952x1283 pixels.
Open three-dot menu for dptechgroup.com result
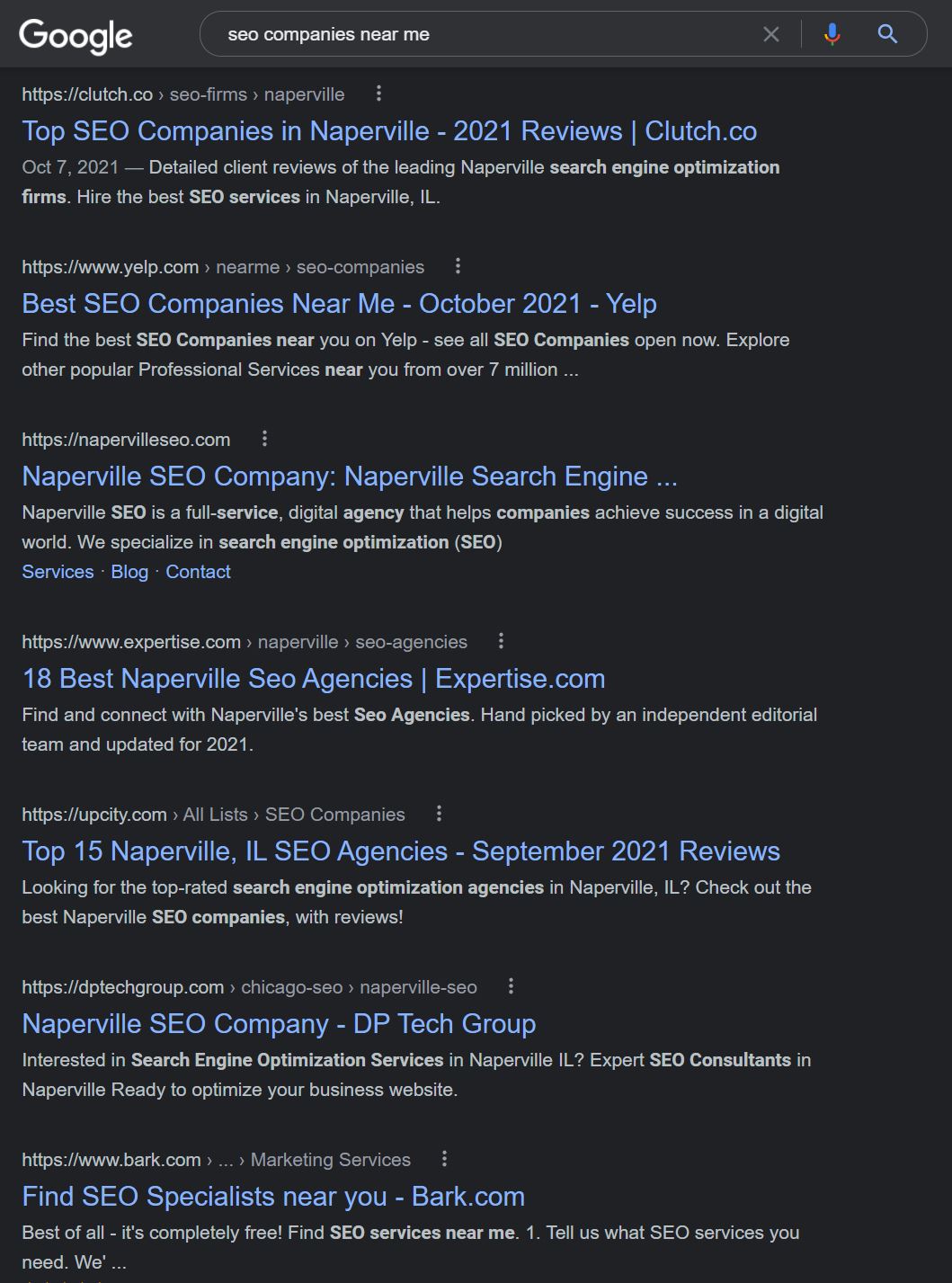click(511, 986)
